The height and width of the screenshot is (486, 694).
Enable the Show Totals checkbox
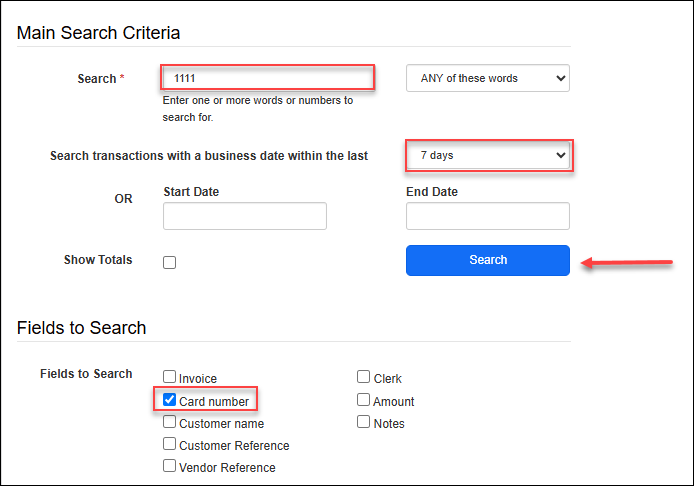click(170, 262)
